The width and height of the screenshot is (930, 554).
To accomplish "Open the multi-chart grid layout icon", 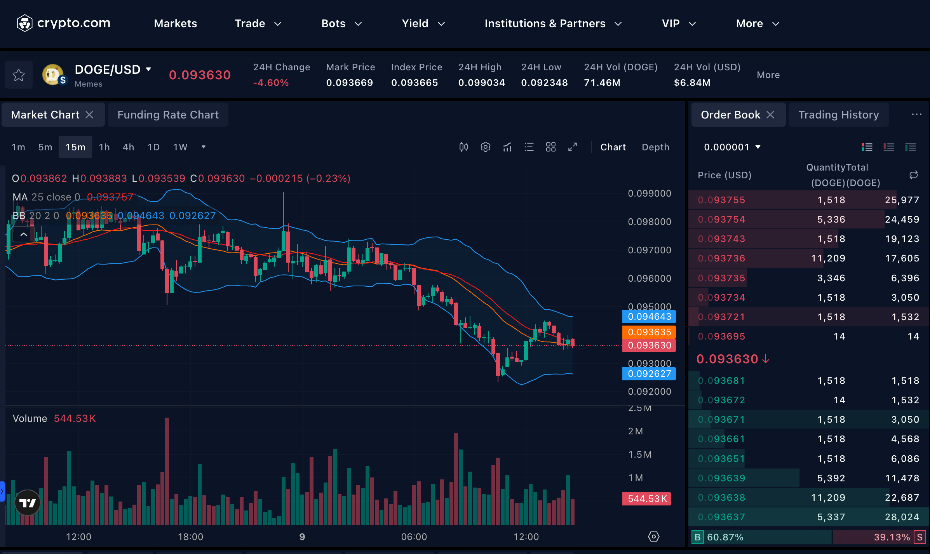I will point(551,147).
